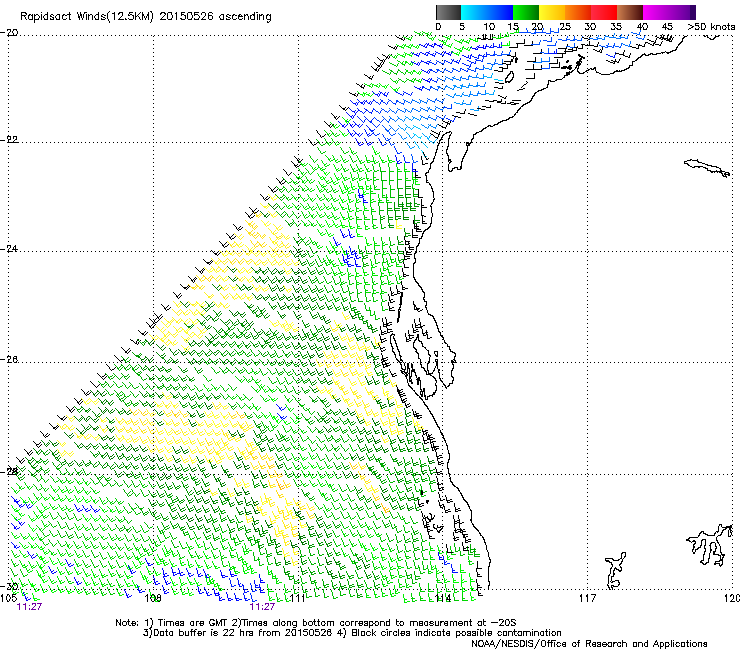The image size is (740, 650).
Task: Click the latitude label '-28'
Action: [x=9, y=471]
